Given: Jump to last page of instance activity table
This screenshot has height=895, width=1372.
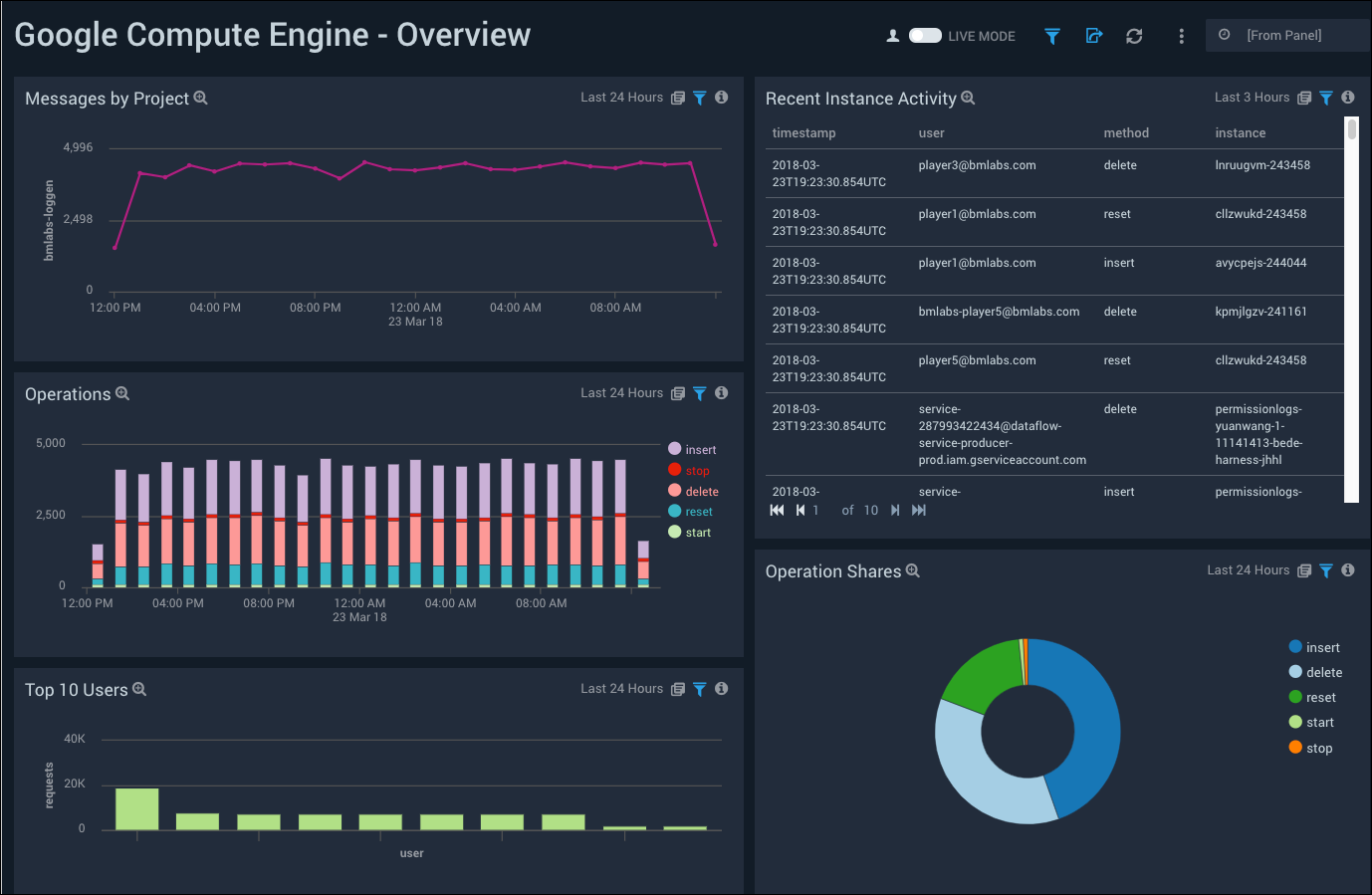Looking at the screenshot, I should pyautogui.click(x=917, y=510).
